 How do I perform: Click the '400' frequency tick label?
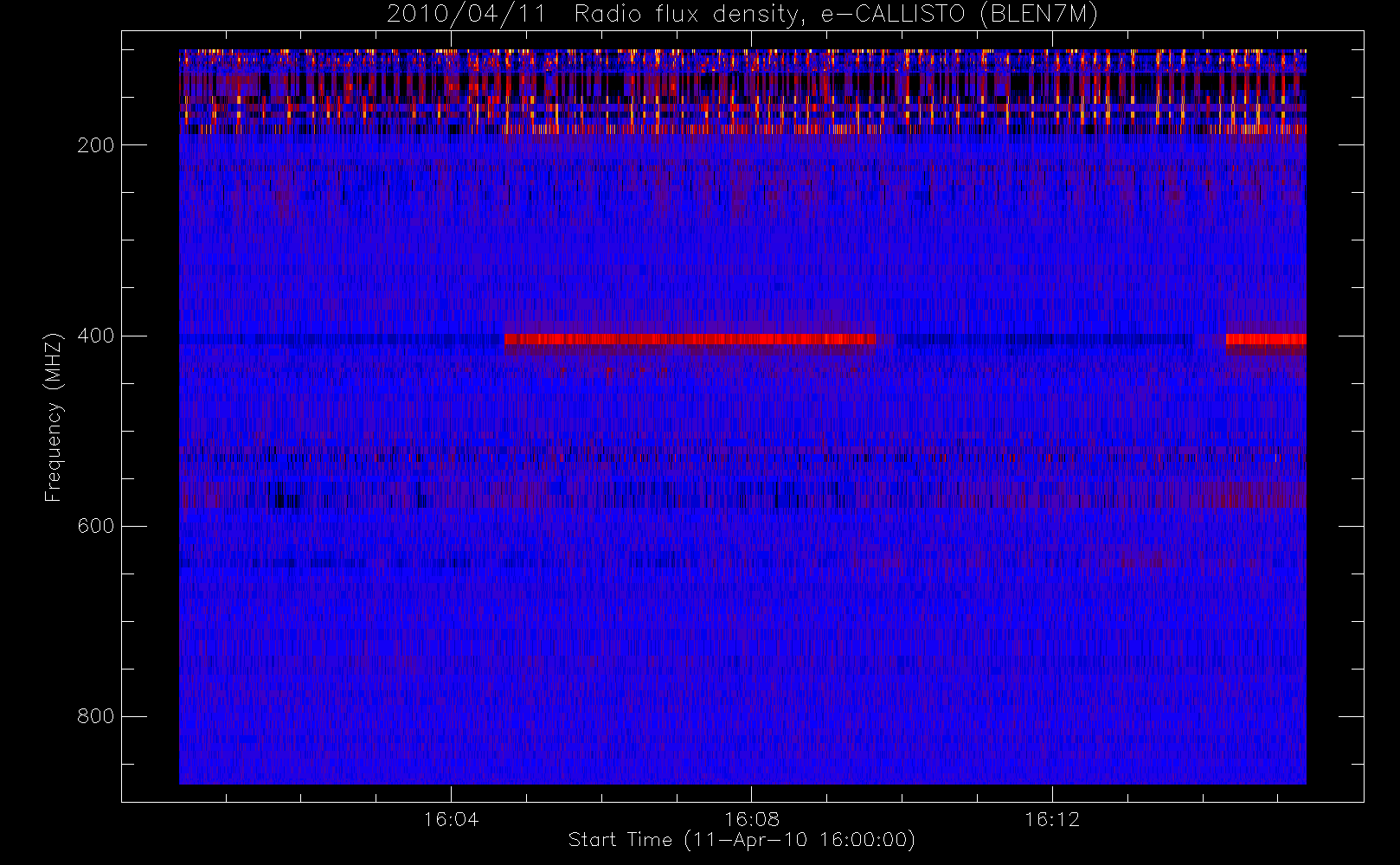point(96,336)
